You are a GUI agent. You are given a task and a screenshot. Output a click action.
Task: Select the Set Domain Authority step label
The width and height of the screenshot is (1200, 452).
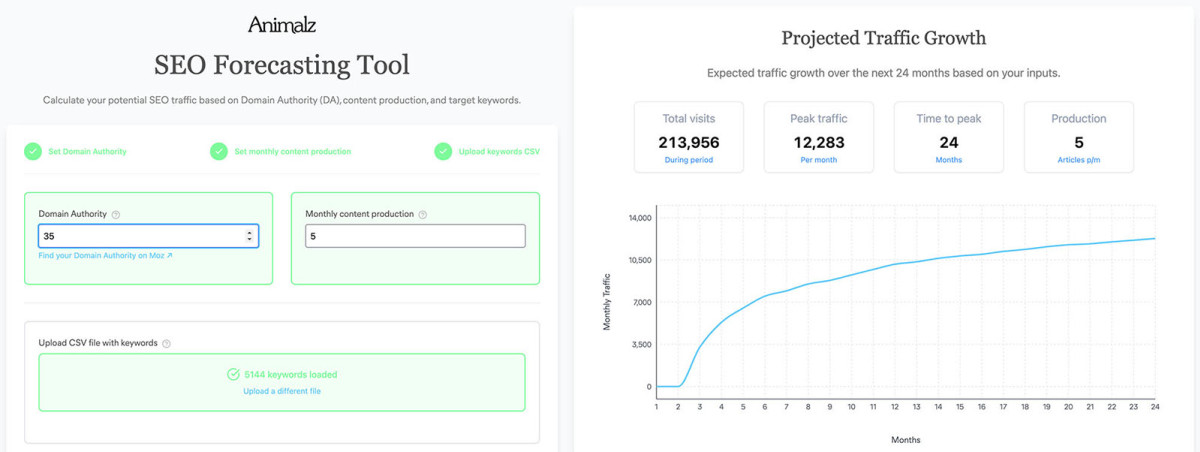[88, 152]
